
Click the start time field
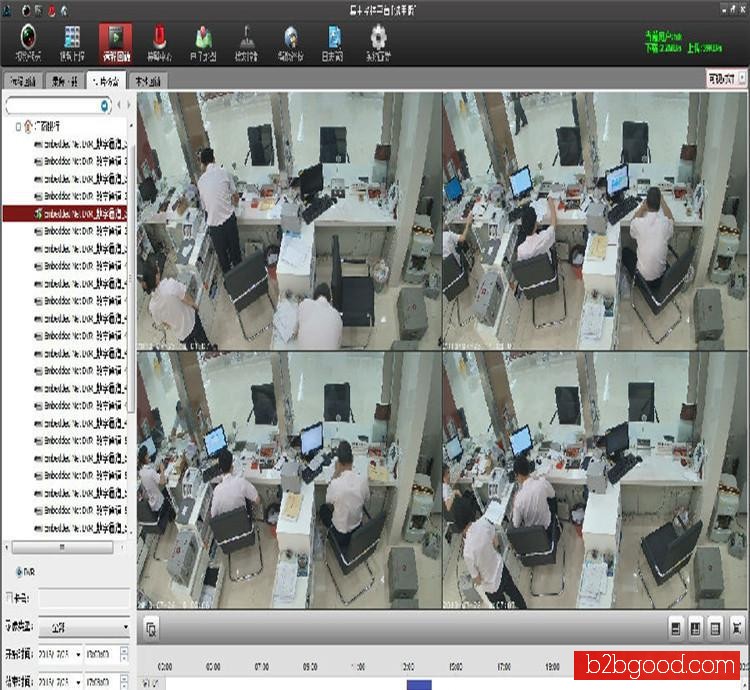pos(102,655)
